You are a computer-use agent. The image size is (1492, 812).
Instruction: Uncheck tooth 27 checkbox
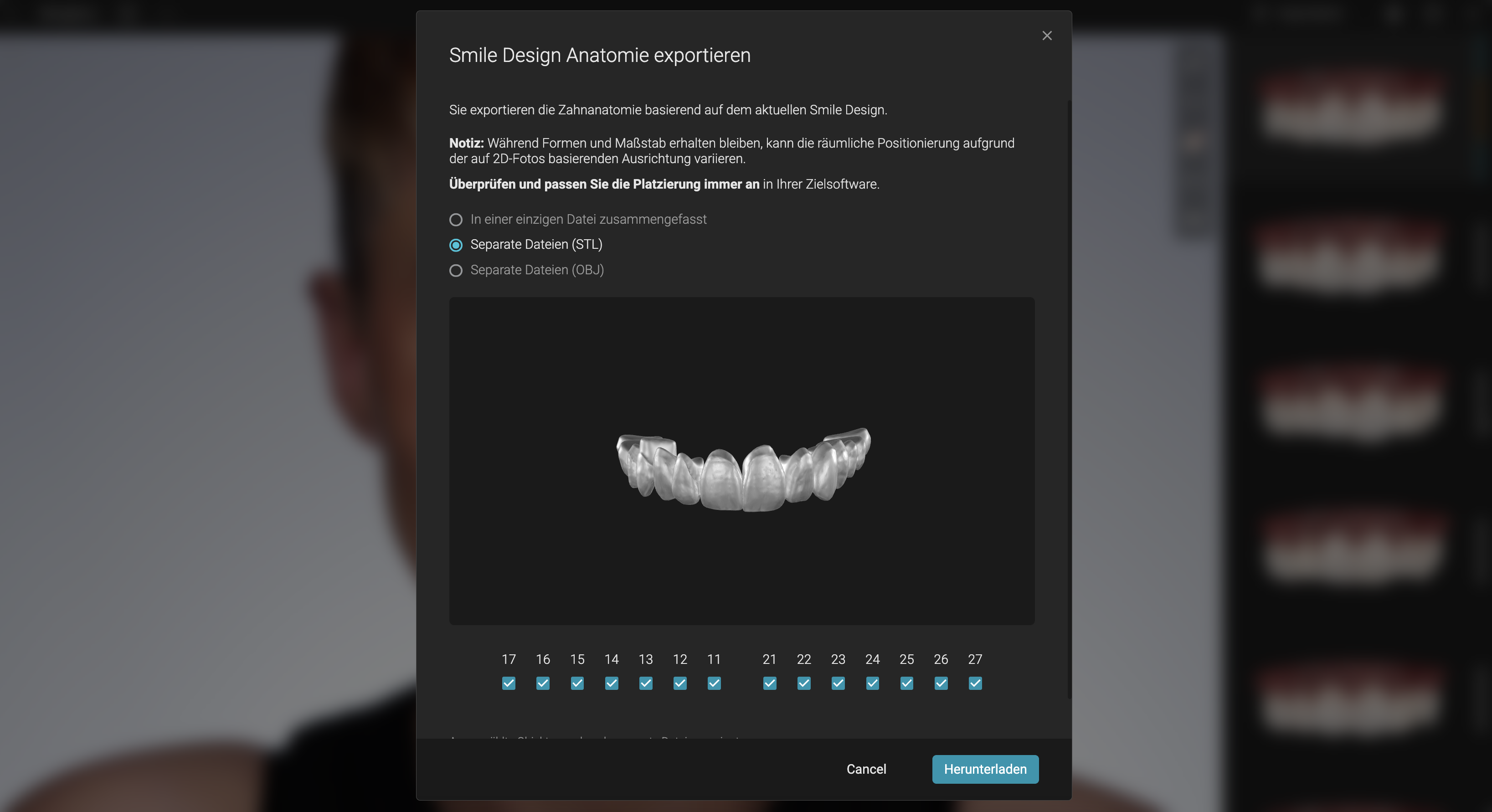[x=975, y=684]
